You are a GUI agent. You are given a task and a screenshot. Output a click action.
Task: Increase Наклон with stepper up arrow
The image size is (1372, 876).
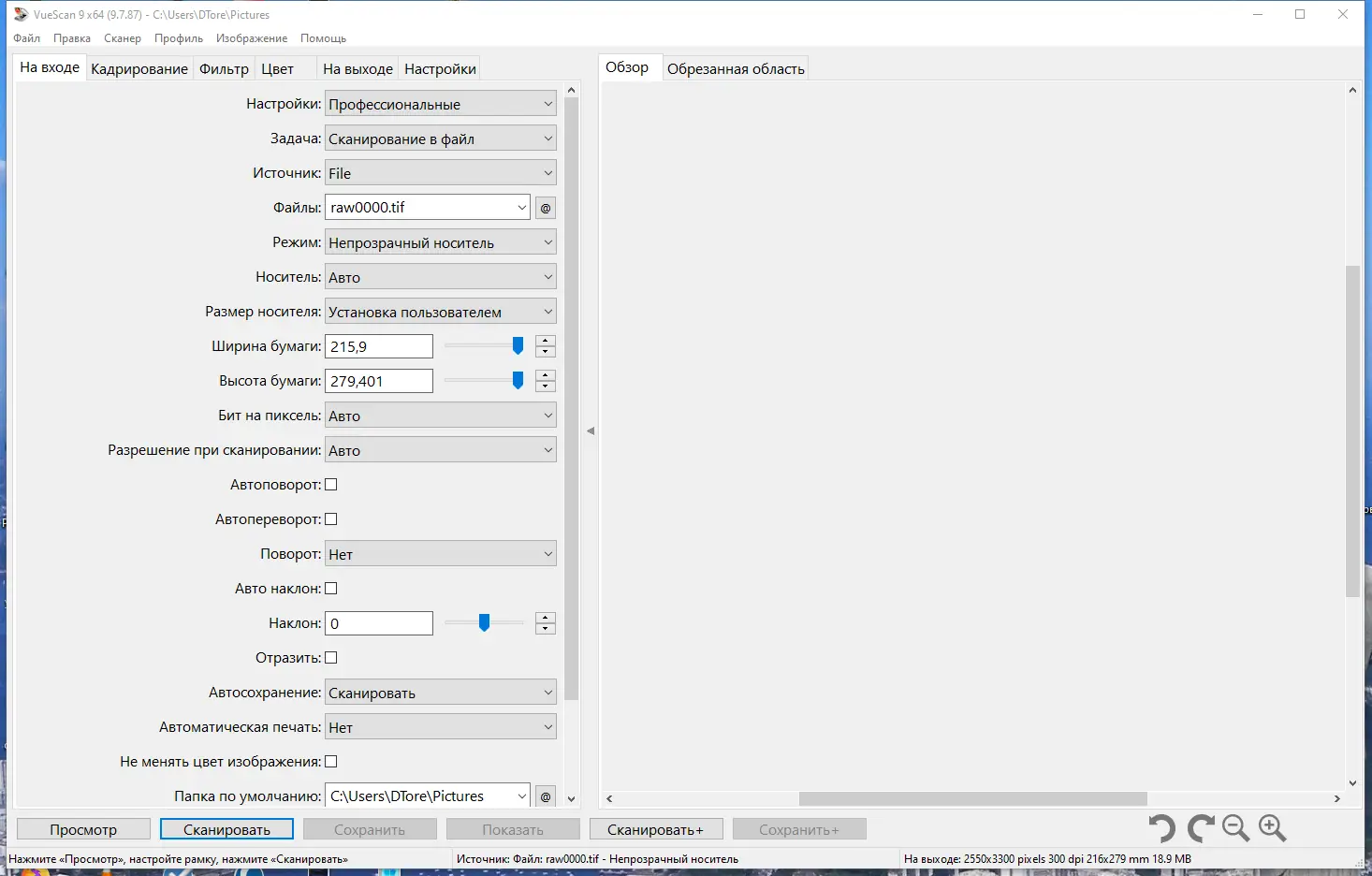546,618
